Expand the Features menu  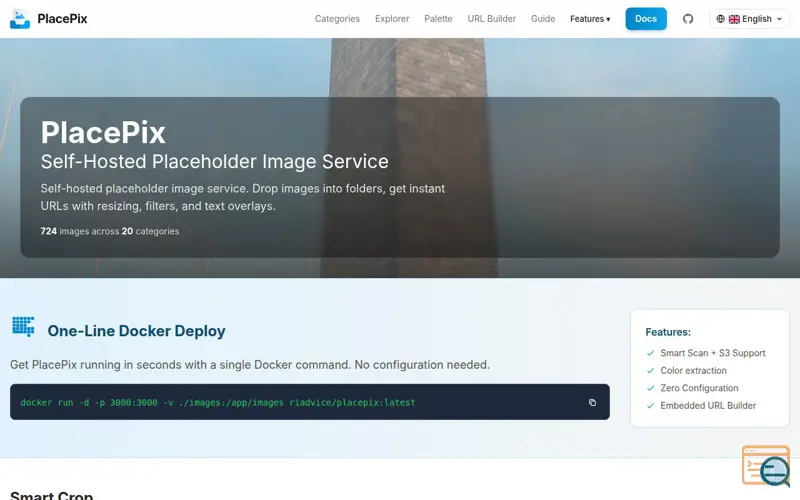click(590, 19)
